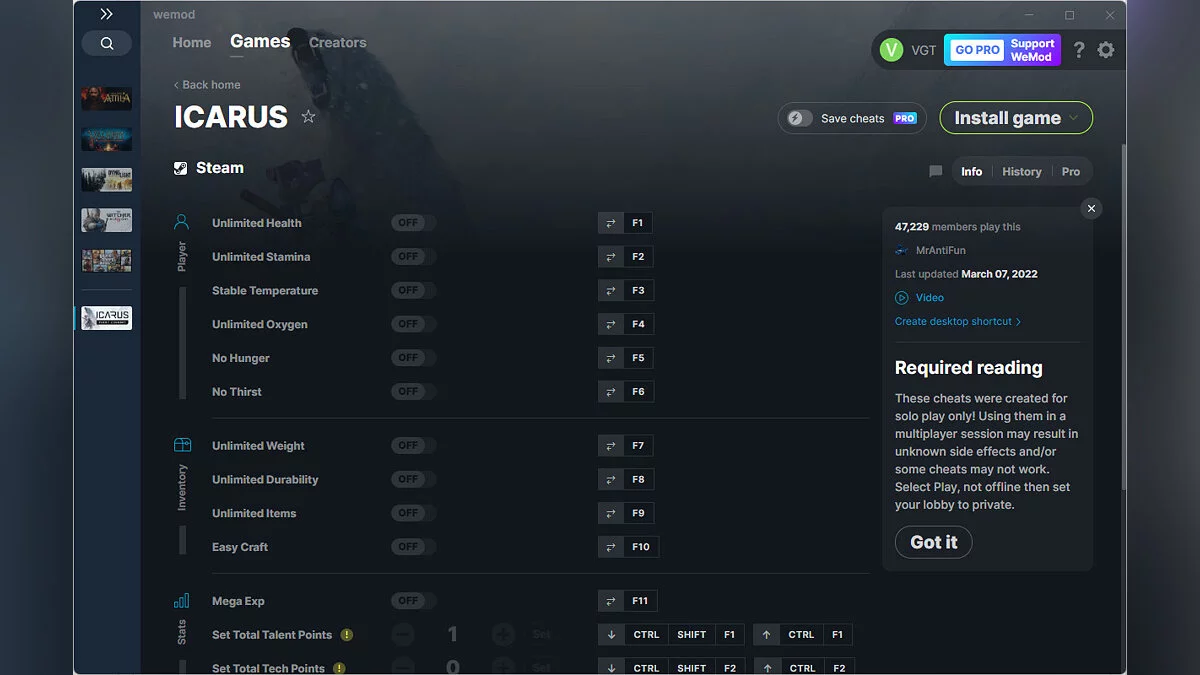
Task: Open settings with the gear icon
Action: pos(1106,50)
